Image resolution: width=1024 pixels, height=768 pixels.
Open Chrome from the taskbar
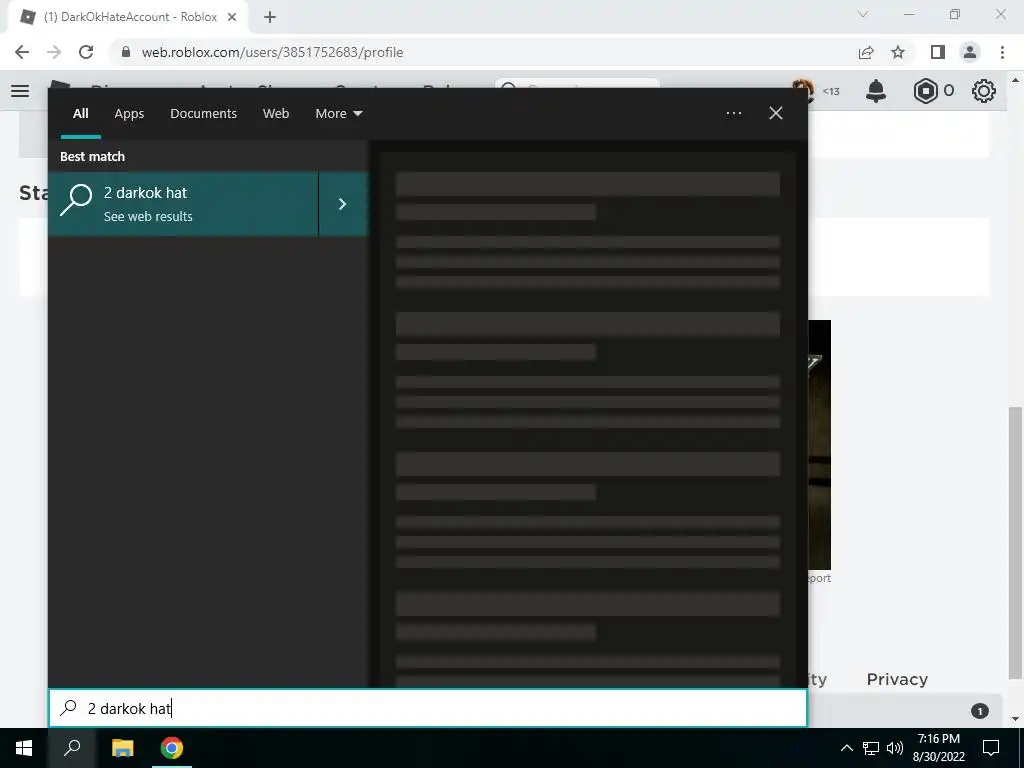172,748
